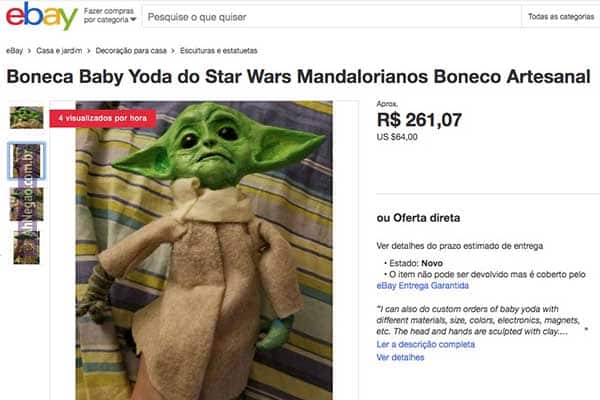This screenshot has width=600, height=400.
Task: Select the fourth product thumbnail
Action: [x=26, y=247]
